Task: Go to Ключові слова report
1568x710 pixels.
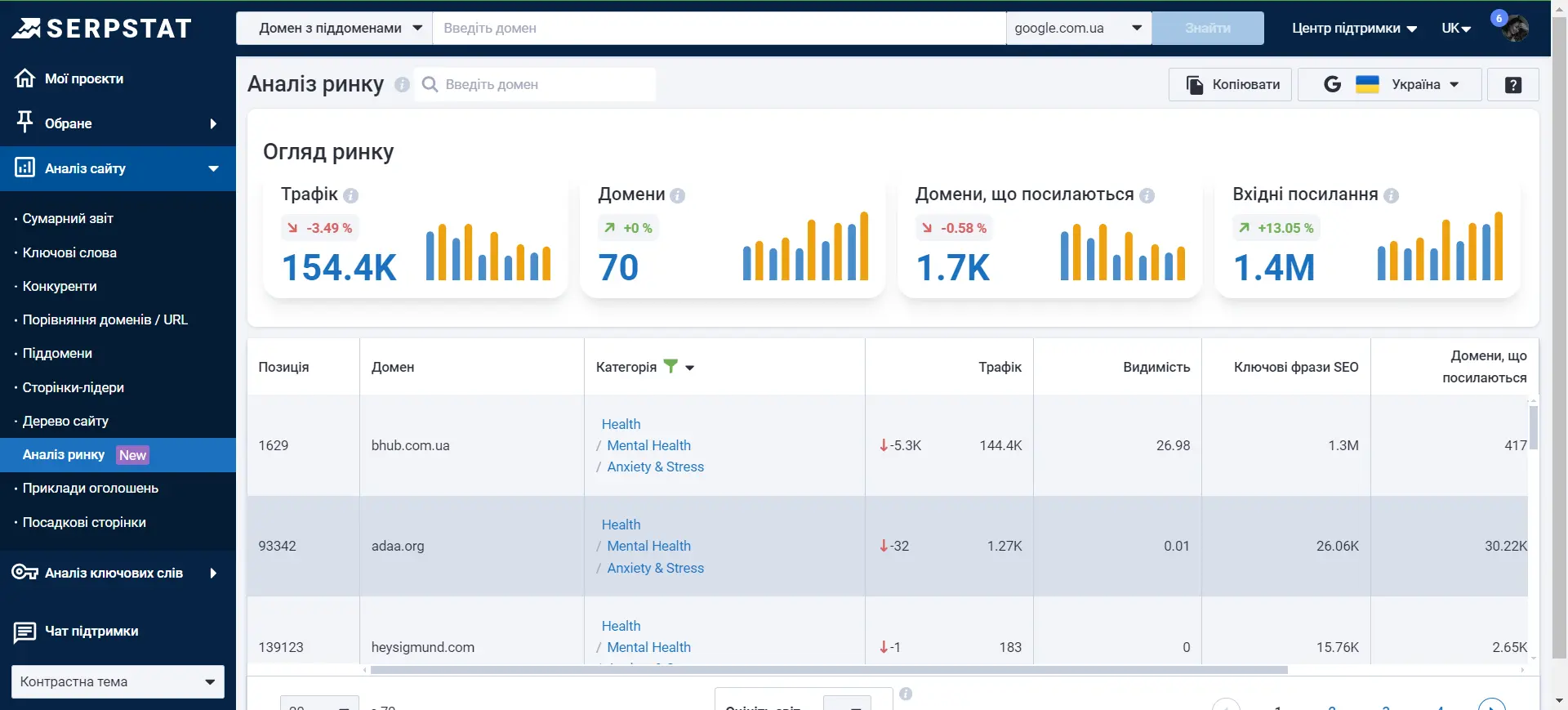Action: coord(69,252)
